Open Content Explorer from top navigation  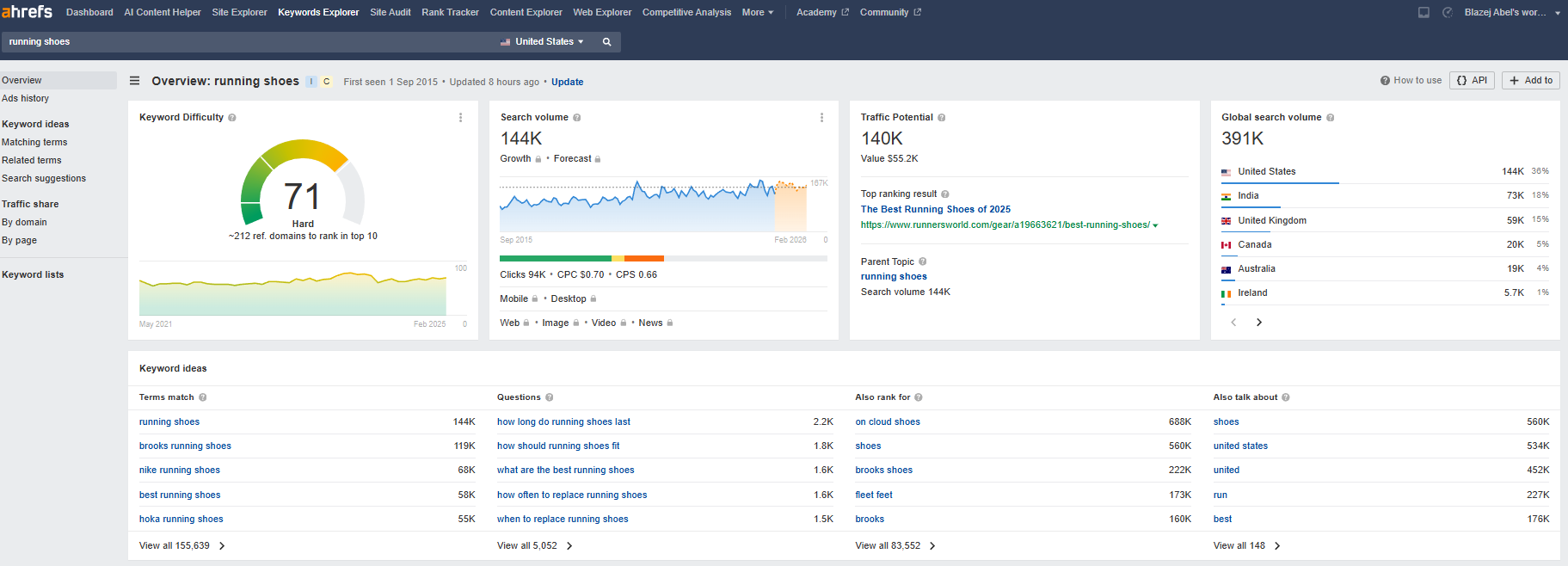coord(526,12)
